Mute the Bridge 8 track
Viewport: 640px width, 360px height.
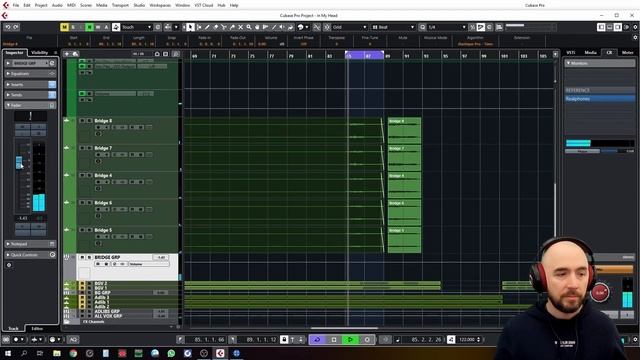[x=82, y=121]
